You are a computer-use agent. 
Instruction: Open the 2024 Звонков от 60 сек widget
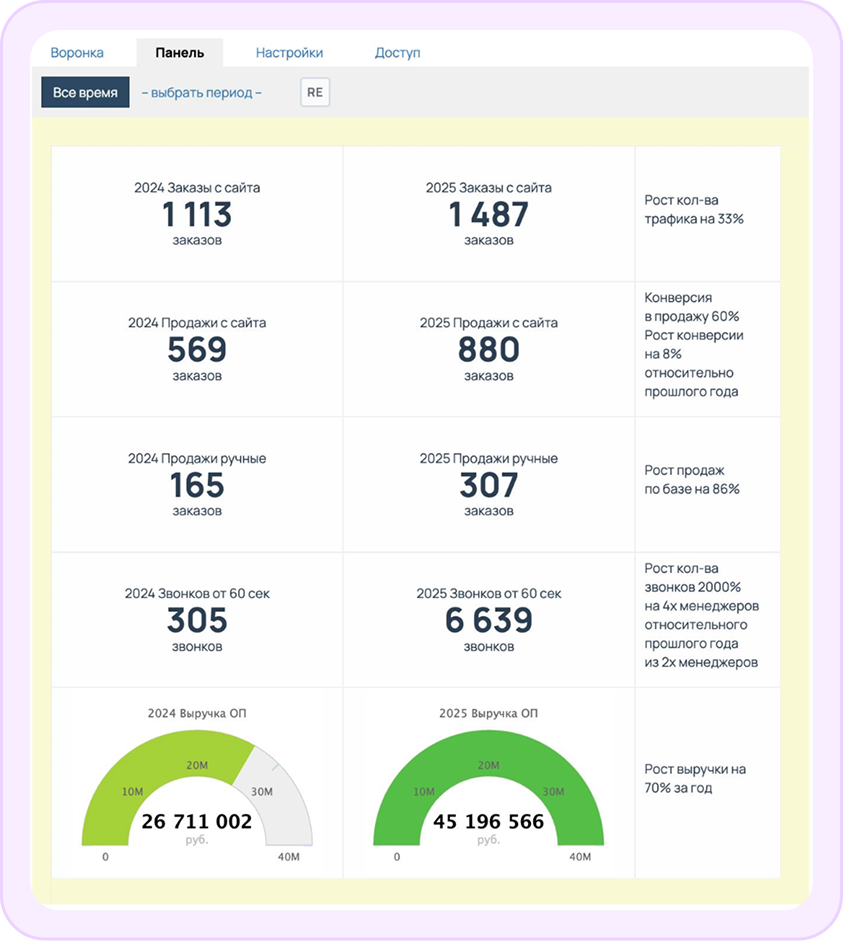[x=197, y=620]
